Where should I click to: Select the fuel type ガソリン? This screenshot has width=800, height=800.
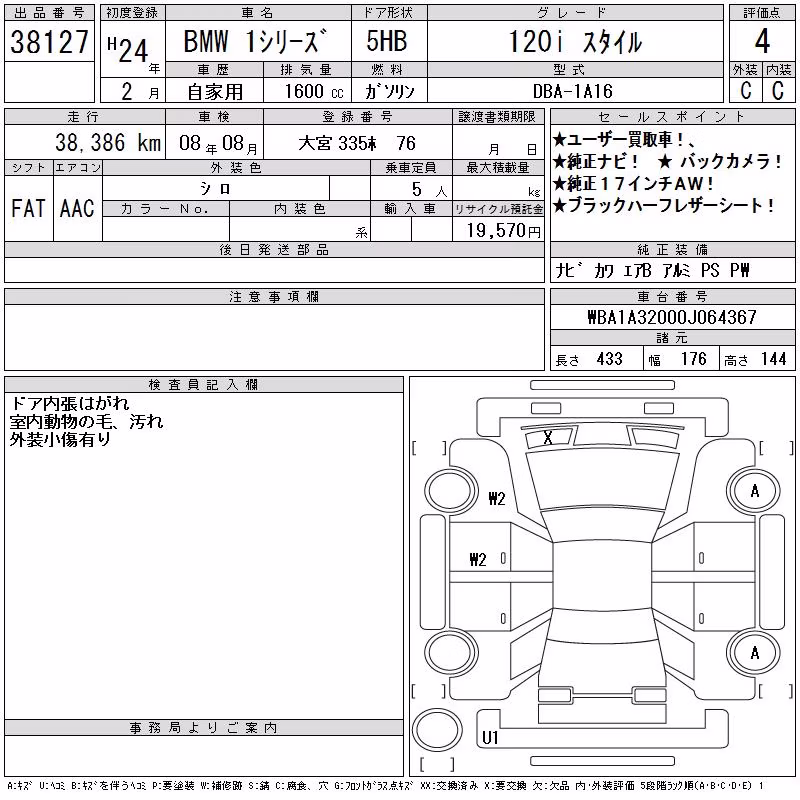click(x=389, y=91)
